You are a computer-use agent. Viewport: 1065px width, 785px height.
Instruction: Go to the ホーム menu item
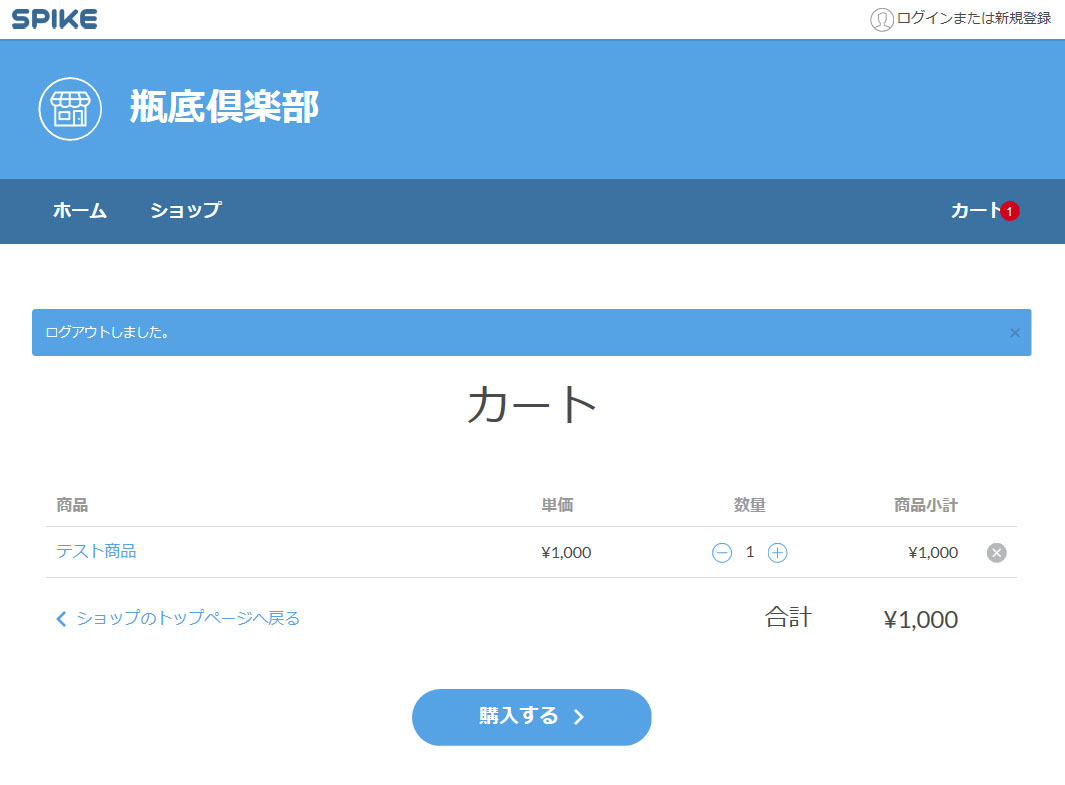coord(80,211)
